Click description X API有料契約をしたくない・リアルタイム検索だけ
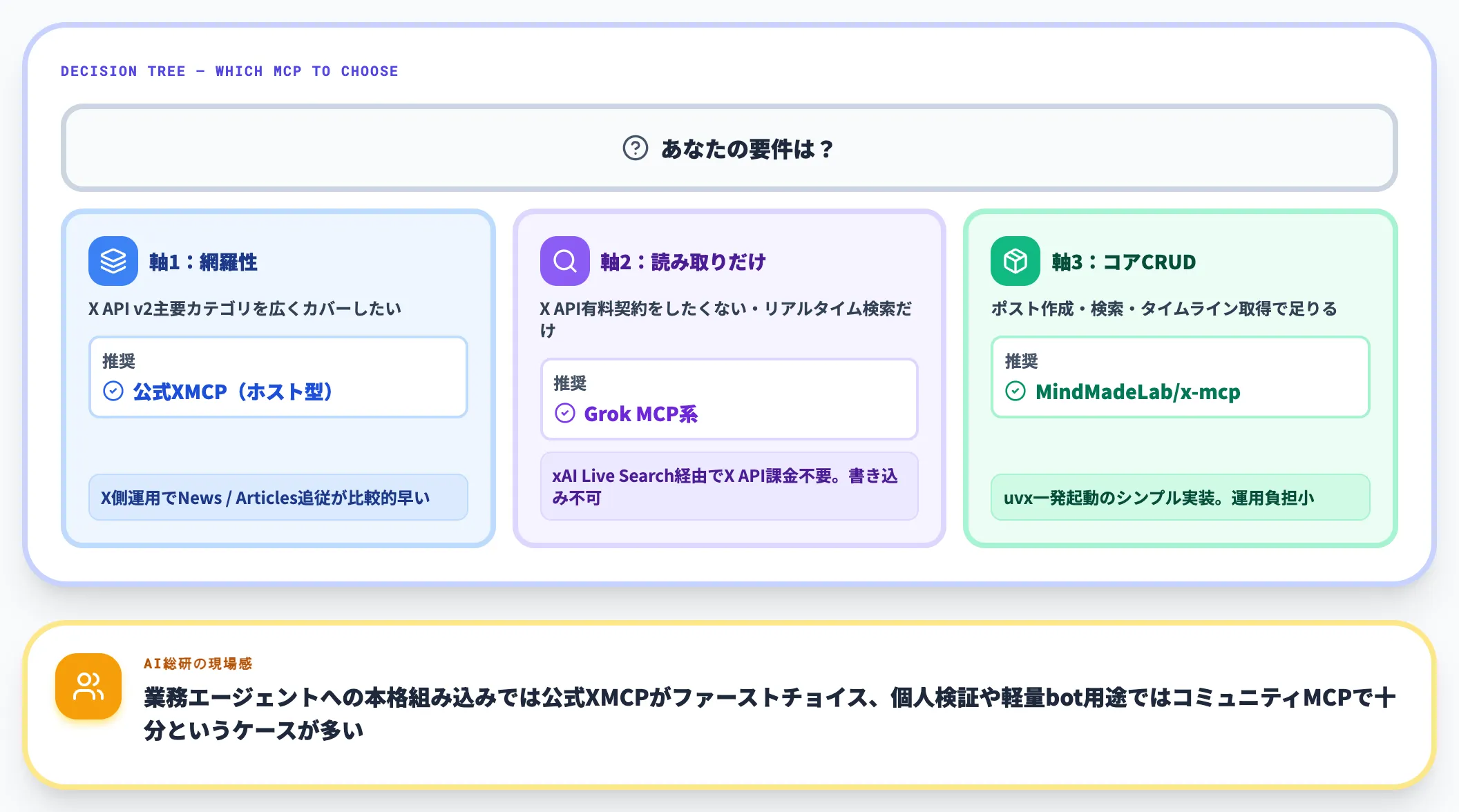This screenshot has width=1459, height=812. (x=726, y=320)
